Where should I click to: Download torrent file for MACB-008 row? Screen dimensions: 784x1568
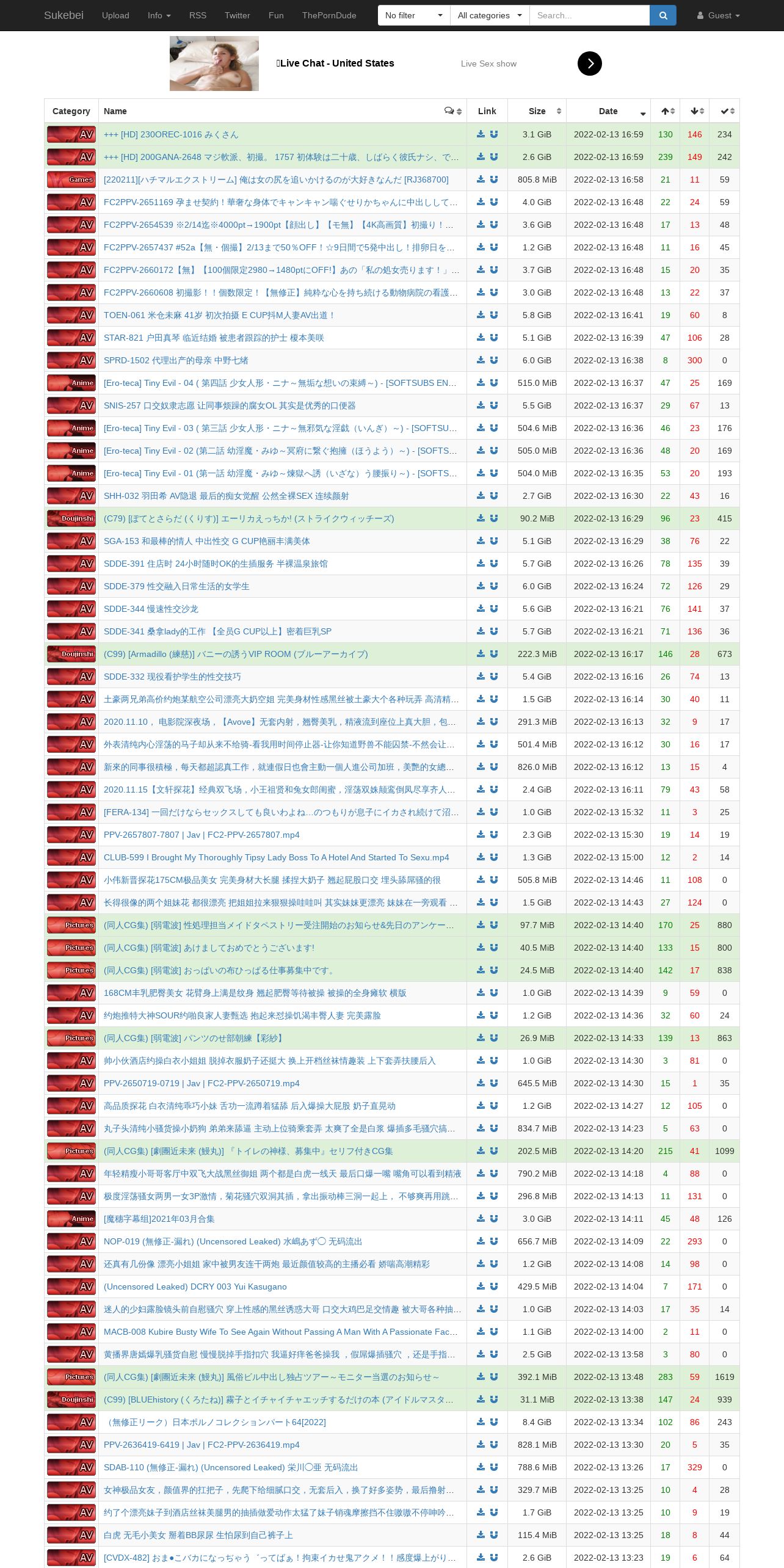click(481, 1332)
